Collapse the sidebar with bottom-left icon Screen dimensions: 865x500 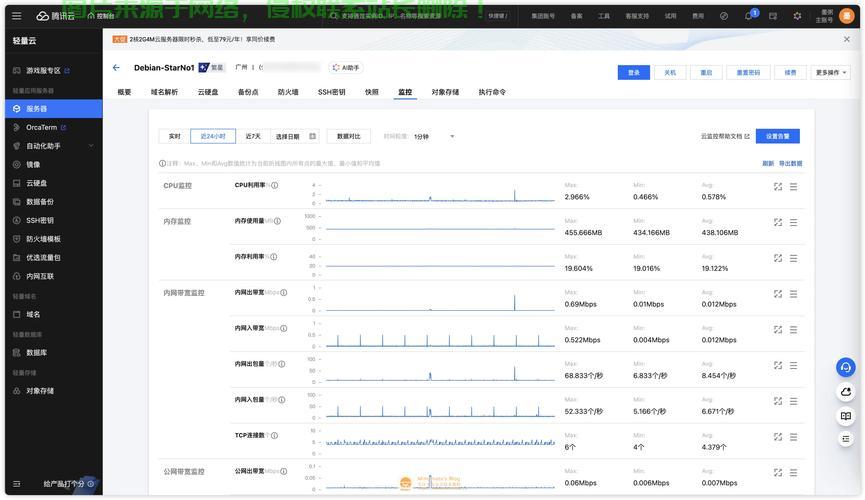coord(17,483)
